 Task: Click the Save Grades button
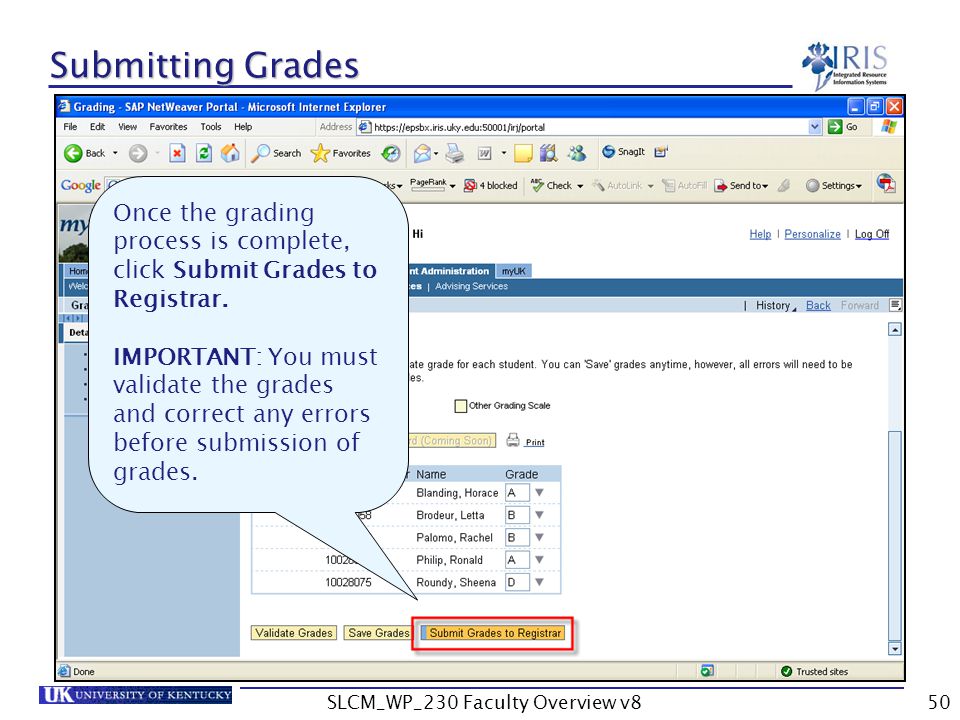click(378, 633)
